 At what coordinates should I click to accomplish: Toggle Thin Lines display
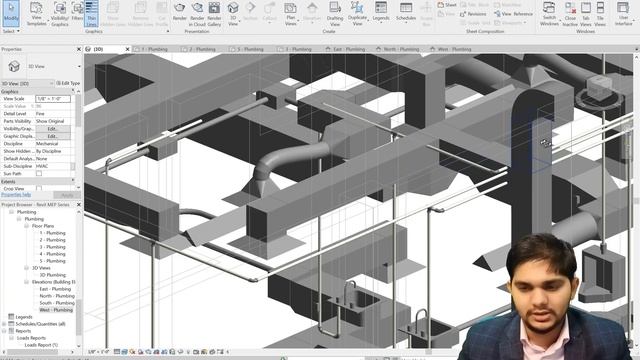click(91, 13)
